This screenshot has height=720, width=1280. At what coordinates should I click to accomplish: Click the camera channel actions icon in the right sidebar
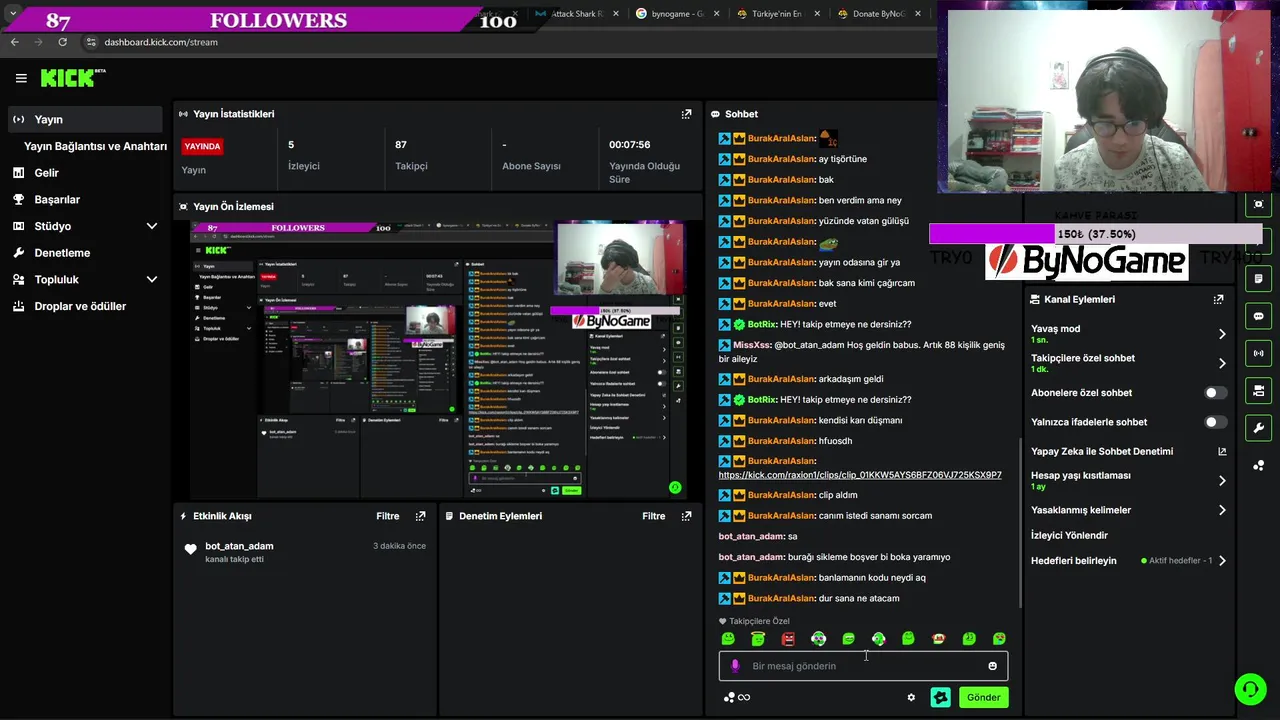tap(1258, 390)
